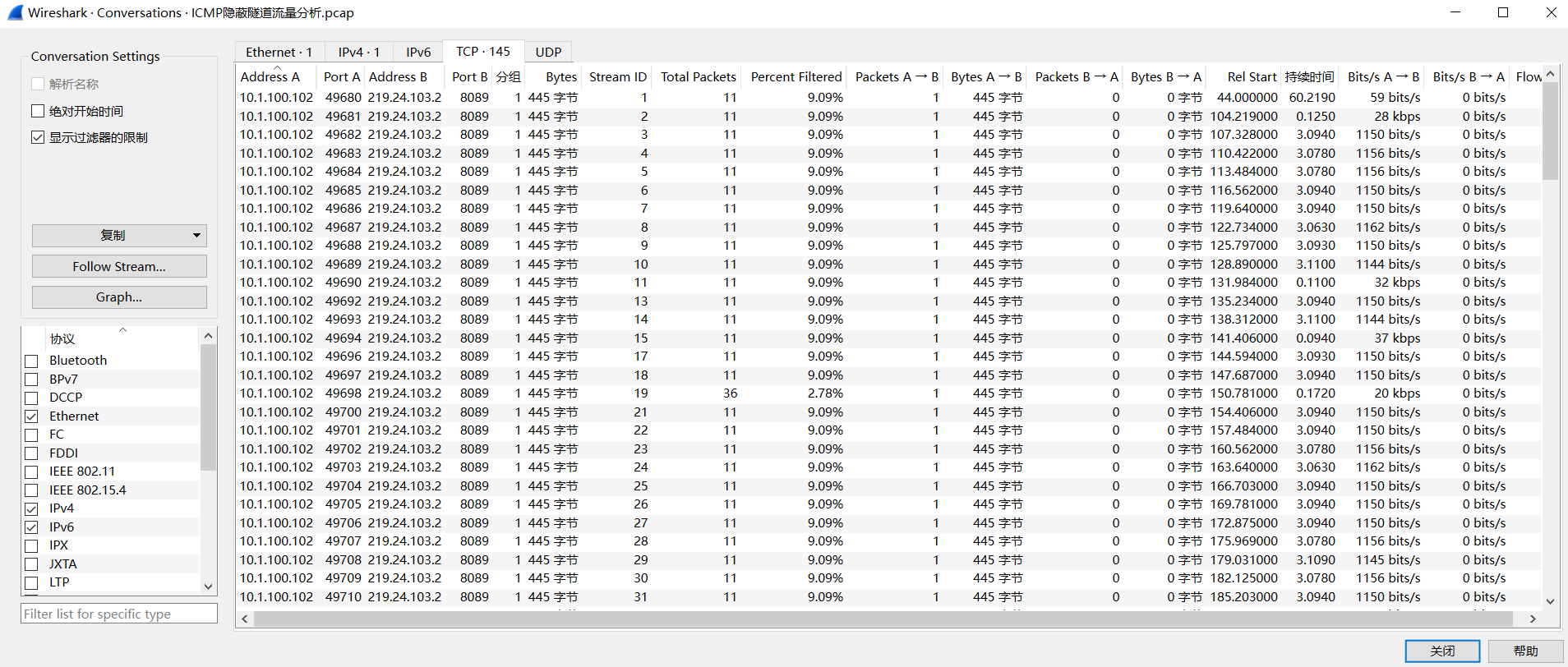The height and width of the screenshot is (667, 1568).
Task: Switch to the UDP tab
Action: pyautogui.click(x=548, y=52)
